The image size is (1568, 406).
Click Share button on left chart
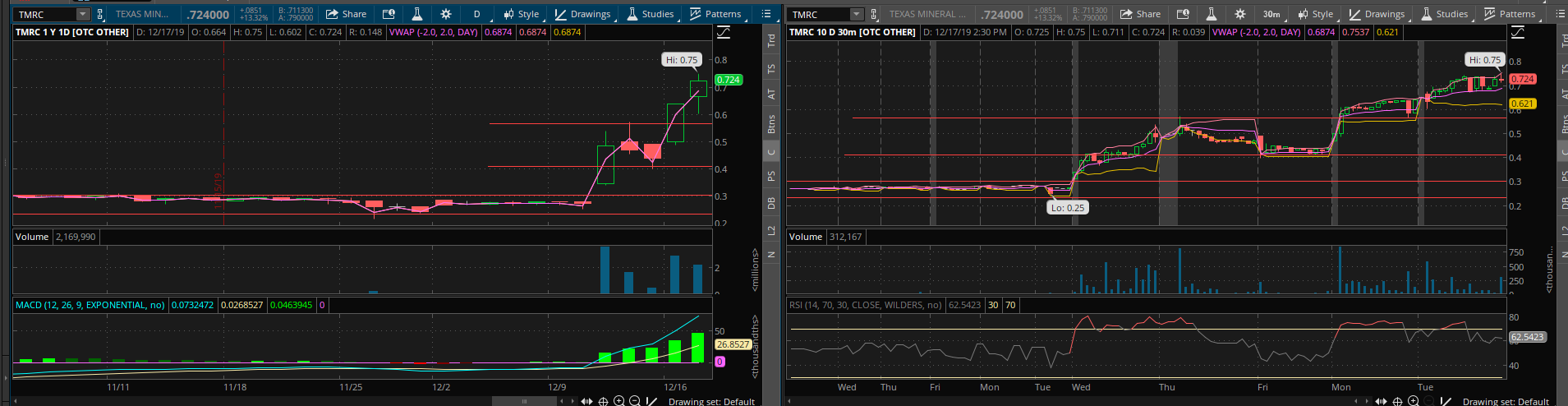click(x=346, y=14)
